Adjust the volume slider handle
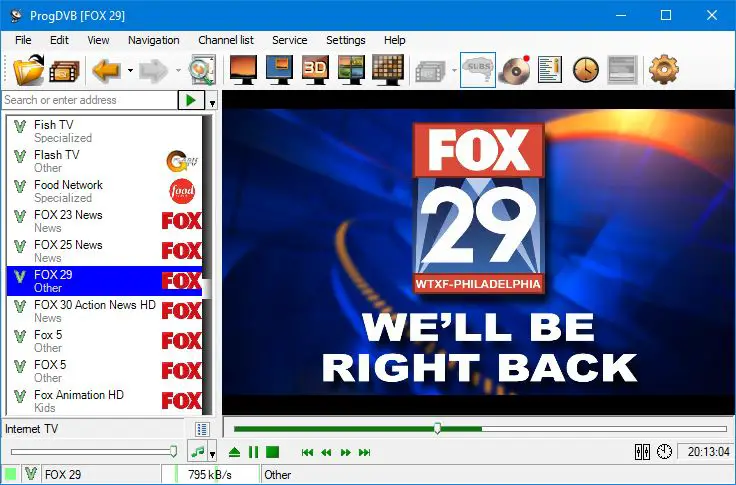The height and width of the screenshot is (485, 736). pos(173,452)
